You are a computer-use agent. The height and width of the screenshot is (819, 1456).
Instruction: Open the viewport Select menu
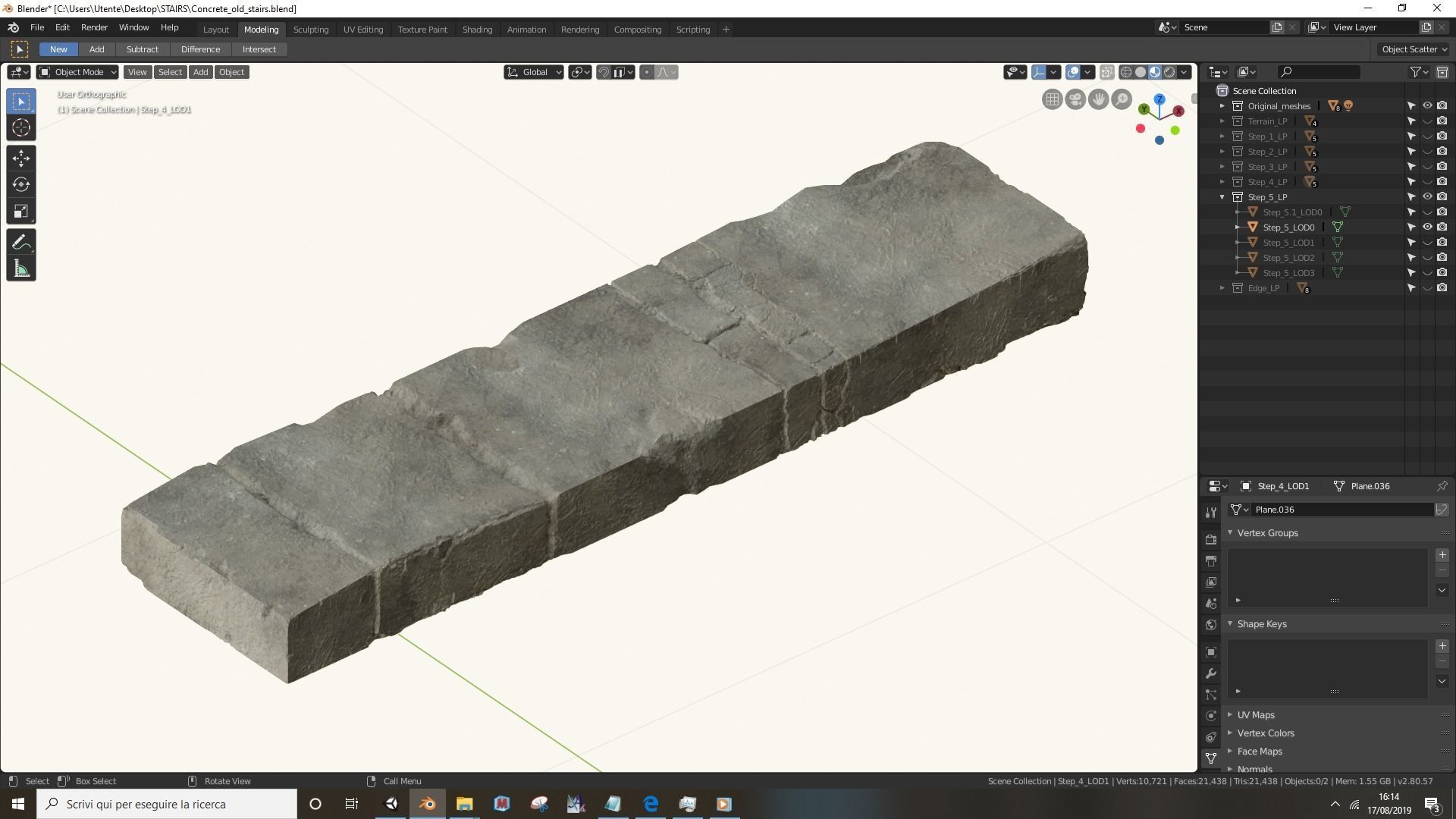[x=170, y=72]
